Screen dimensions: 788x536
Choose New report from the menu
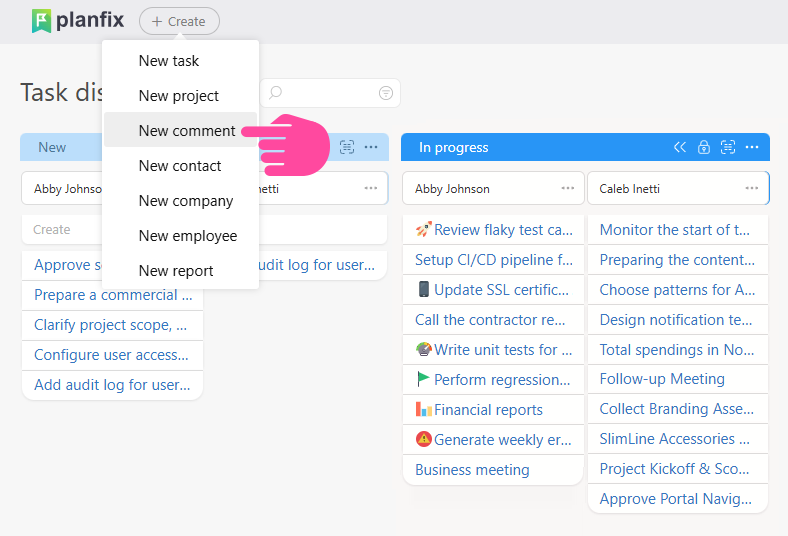[176, 271]
